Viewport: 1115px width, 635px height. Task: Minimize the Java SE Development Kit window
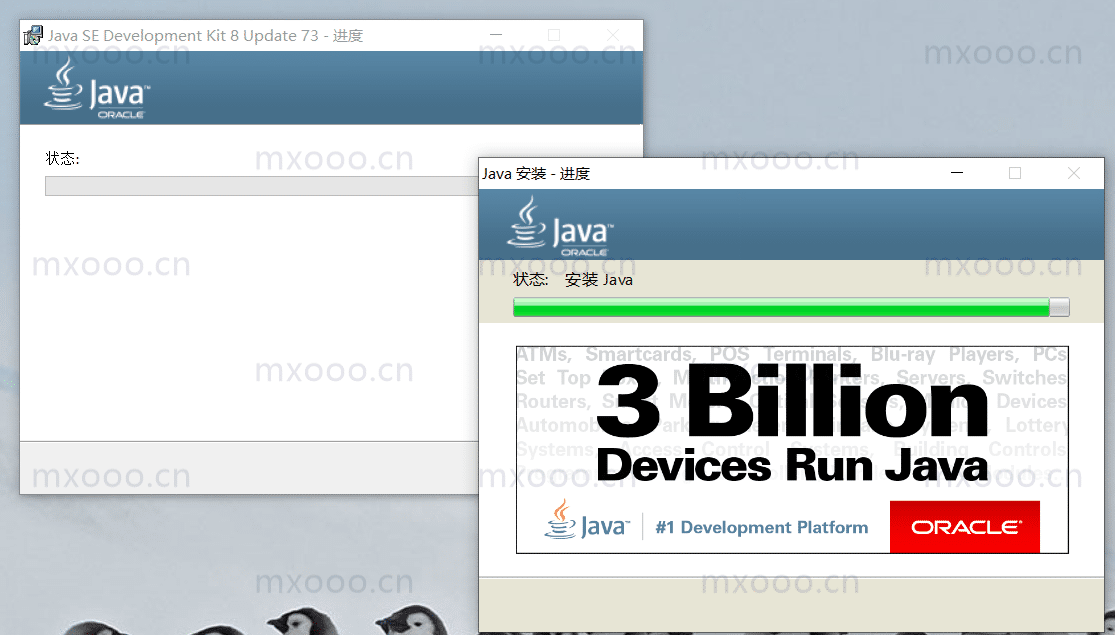pos(496,35)
